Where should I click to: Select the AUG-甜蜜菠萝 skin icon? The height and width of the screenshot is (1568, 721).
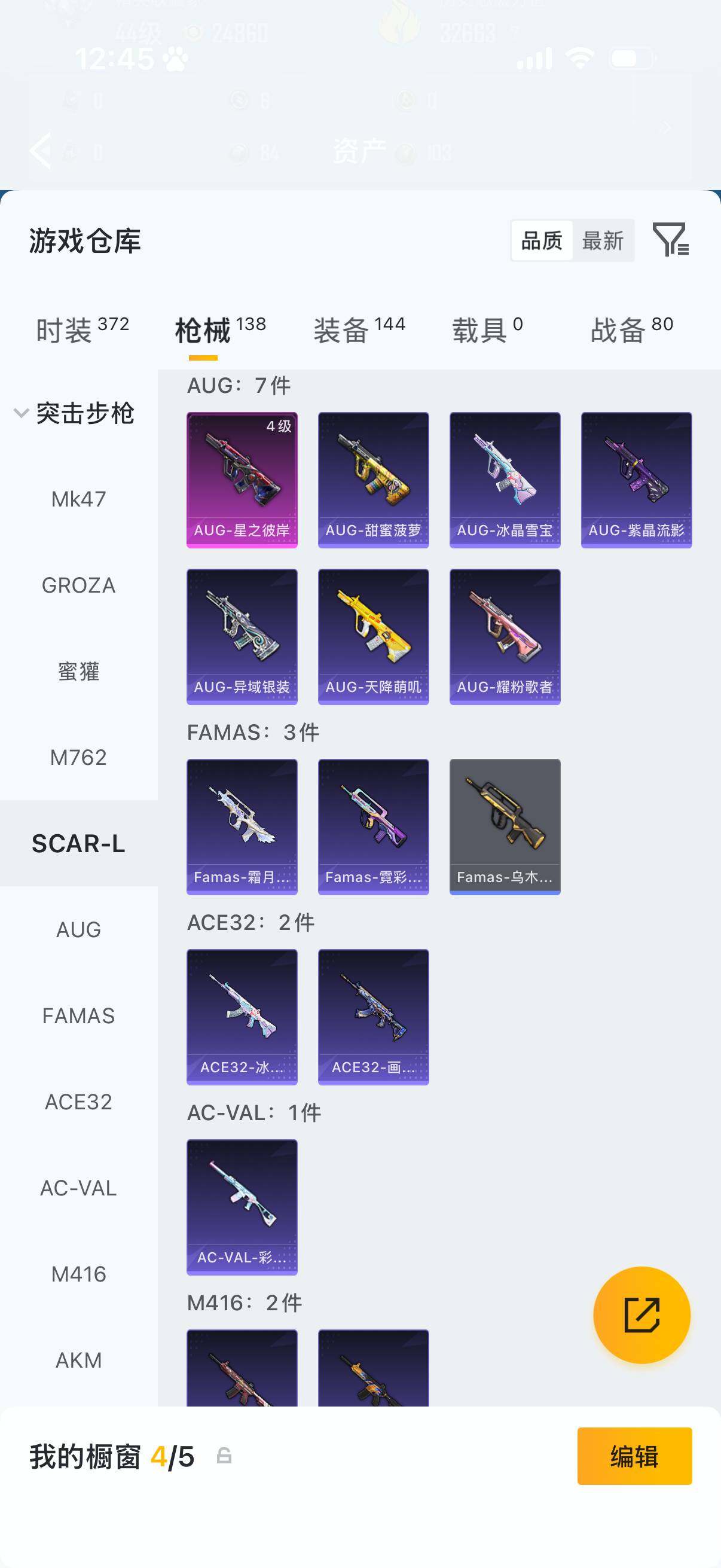[373, 480]
